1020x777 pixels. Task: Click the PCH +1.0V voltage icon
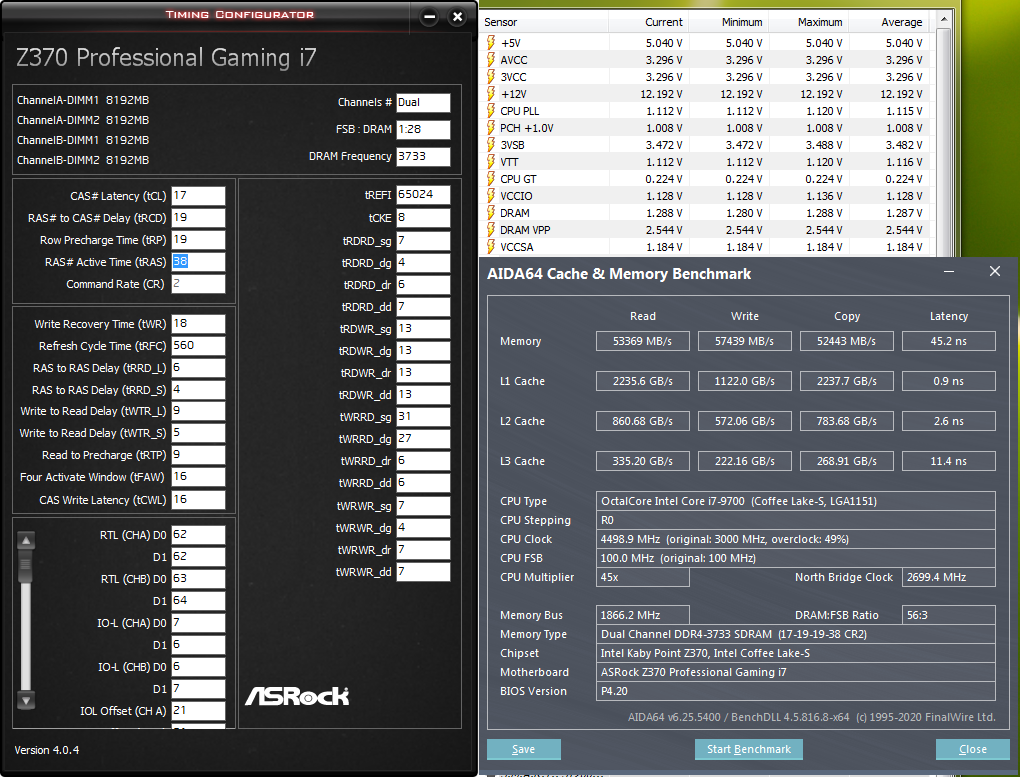[x=491, y=128]
